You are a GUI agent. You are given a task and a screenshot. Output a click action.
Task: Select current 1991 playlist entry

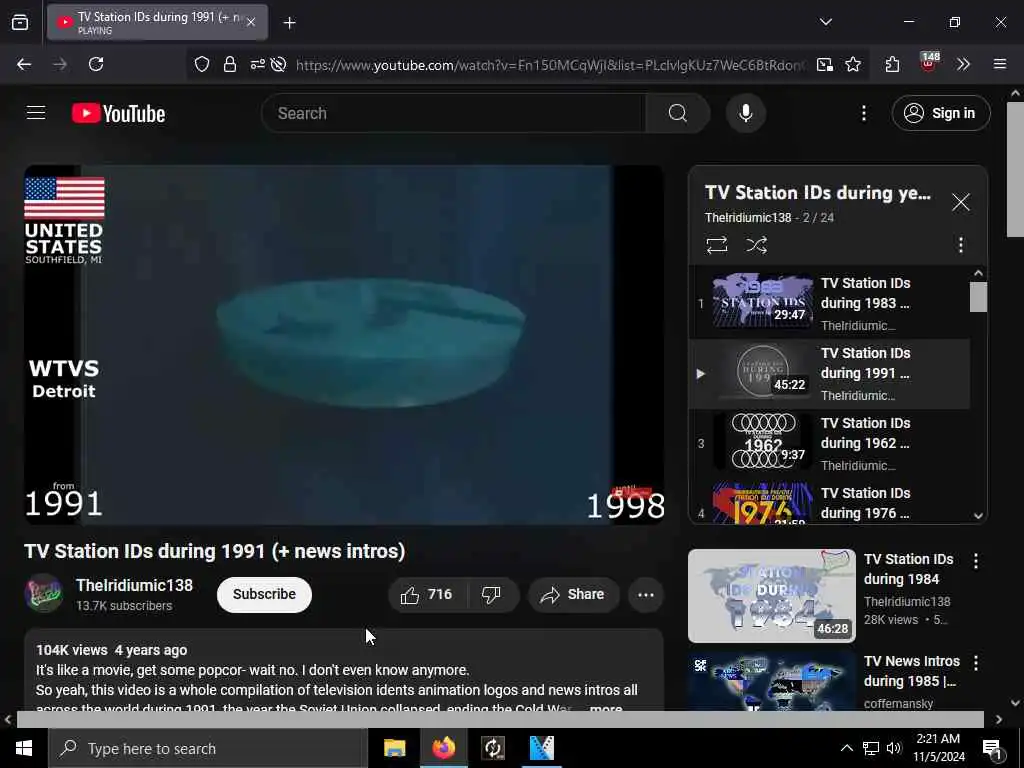click(829, 374)
